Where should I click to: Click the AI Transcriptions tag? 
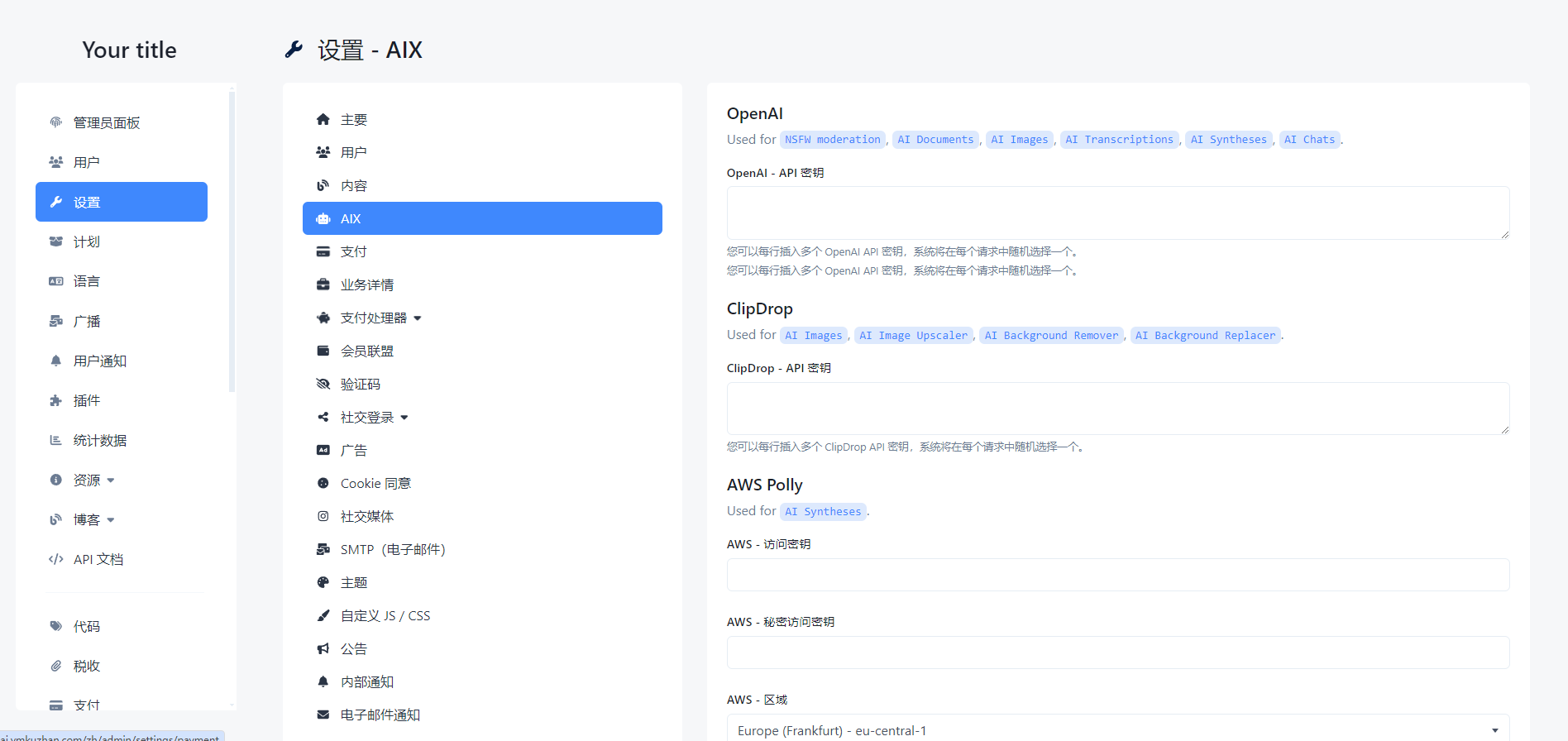click(1119, 140)
